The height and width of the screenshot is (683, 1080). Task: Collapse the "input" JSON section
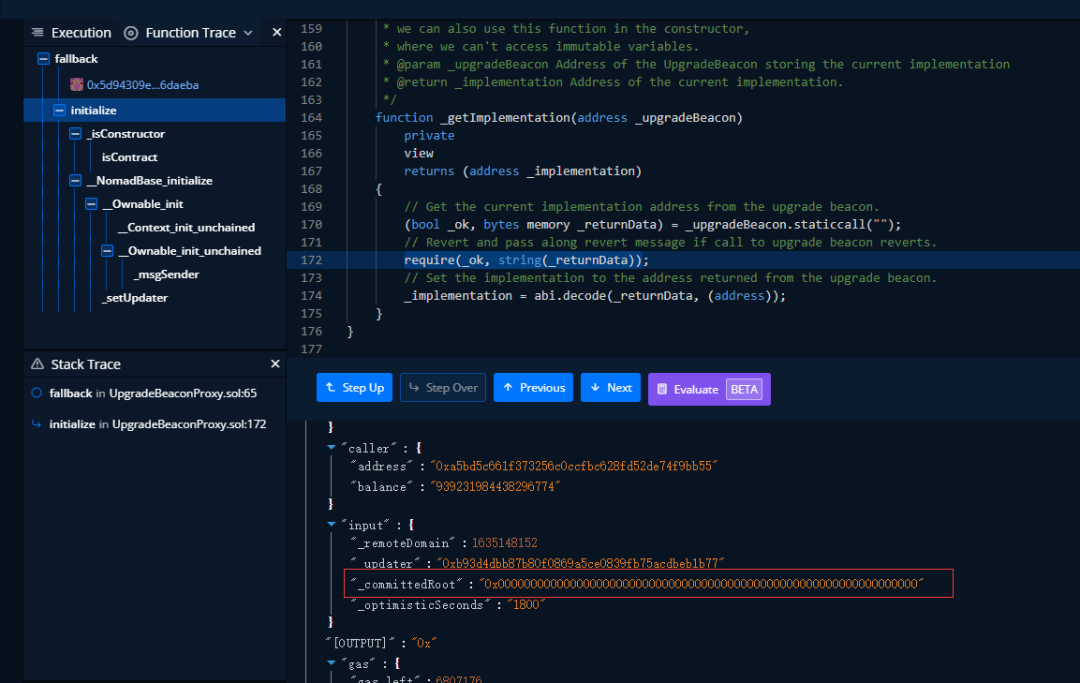tap(331, 524)
